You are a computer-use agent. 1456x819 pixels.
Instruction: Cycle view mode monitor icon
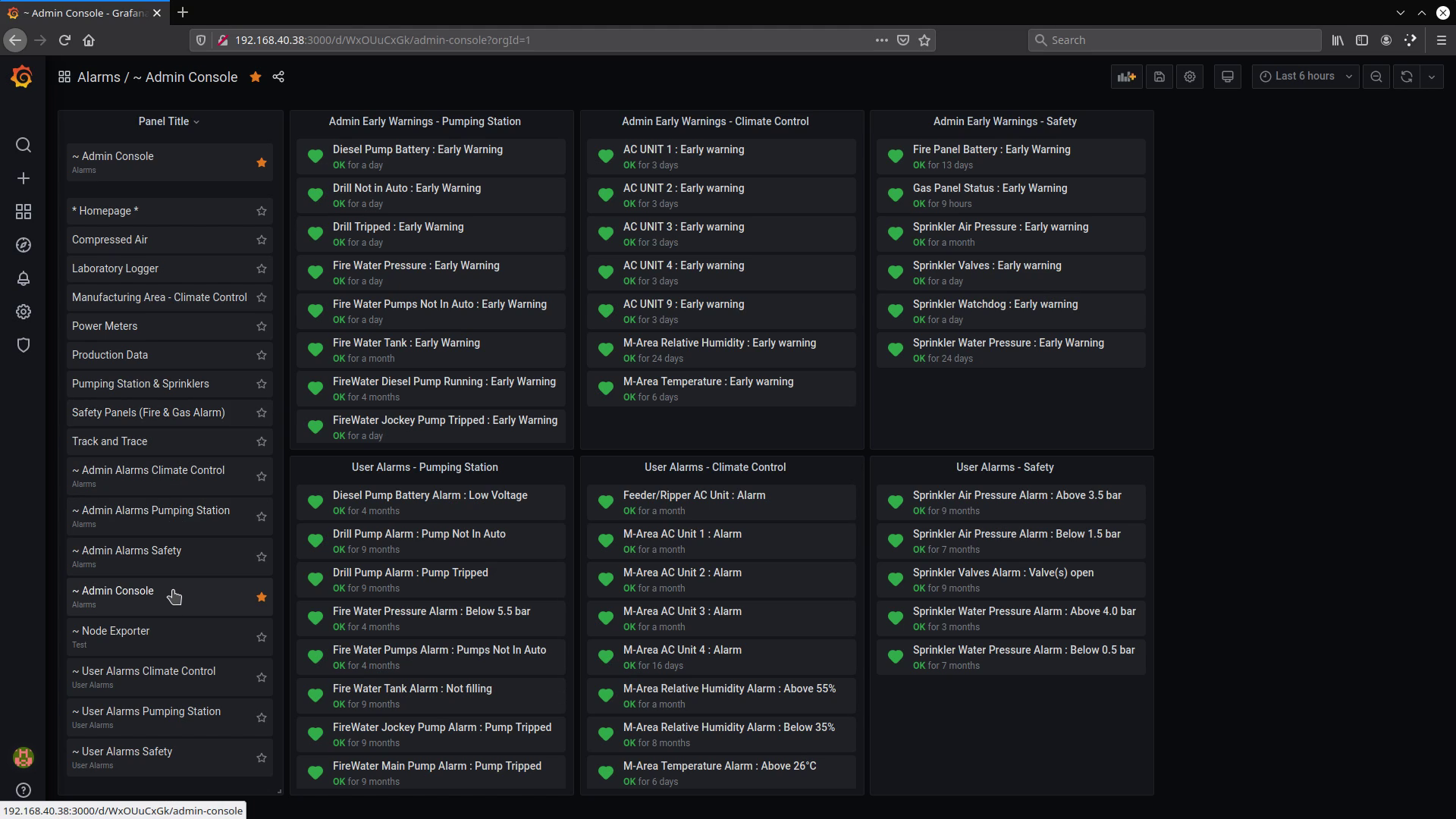[1227, 77]
